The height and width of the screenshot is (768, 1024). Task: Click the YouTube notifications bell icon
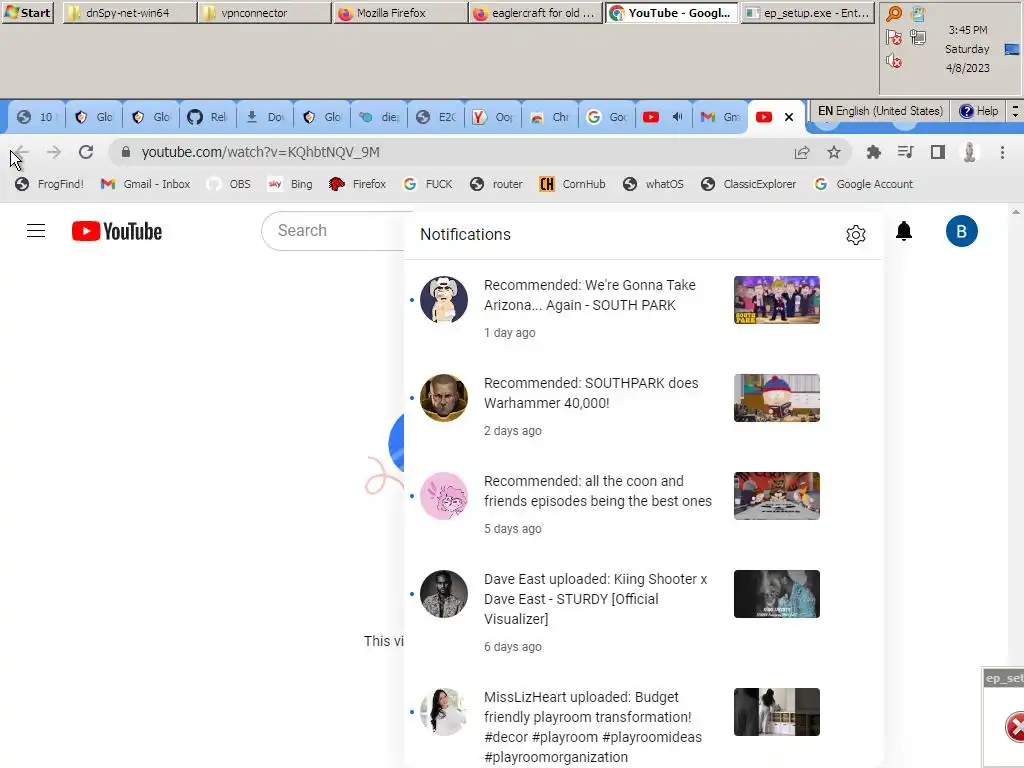pyautogui.click(x=904, y=231)
